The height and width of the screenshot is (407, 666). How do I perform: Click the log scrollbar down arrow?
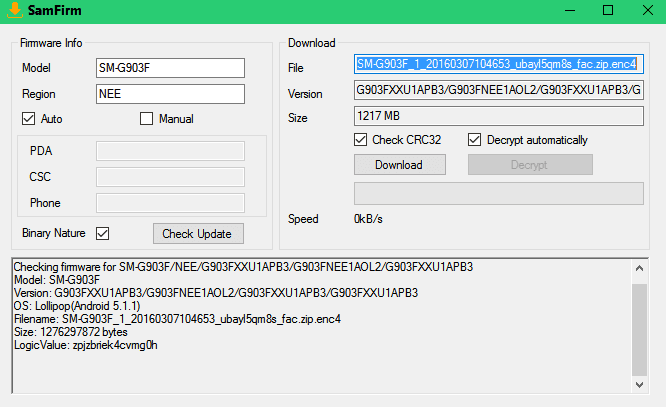pos(639,385)
